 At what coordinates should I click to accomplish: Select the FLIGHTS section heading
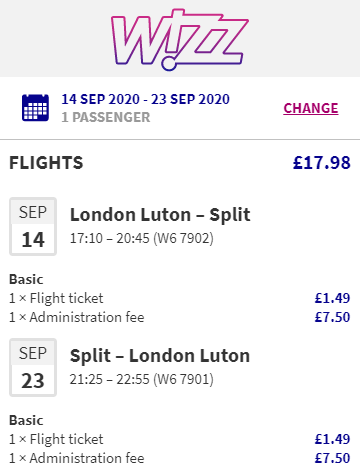pyautogui.click(x=46, y=163)
